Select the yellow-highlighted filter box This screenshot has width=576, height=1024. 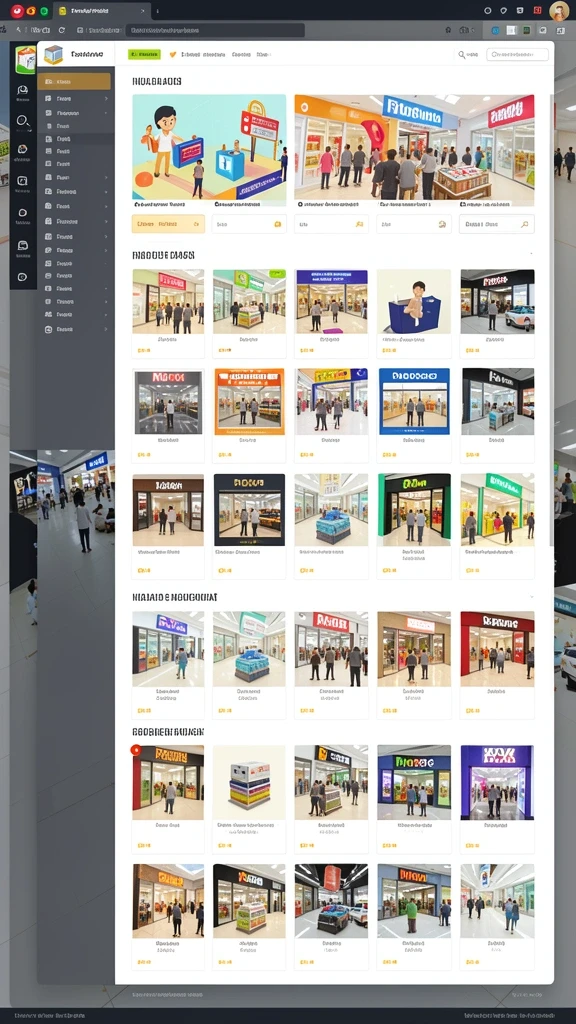point(168,224)
